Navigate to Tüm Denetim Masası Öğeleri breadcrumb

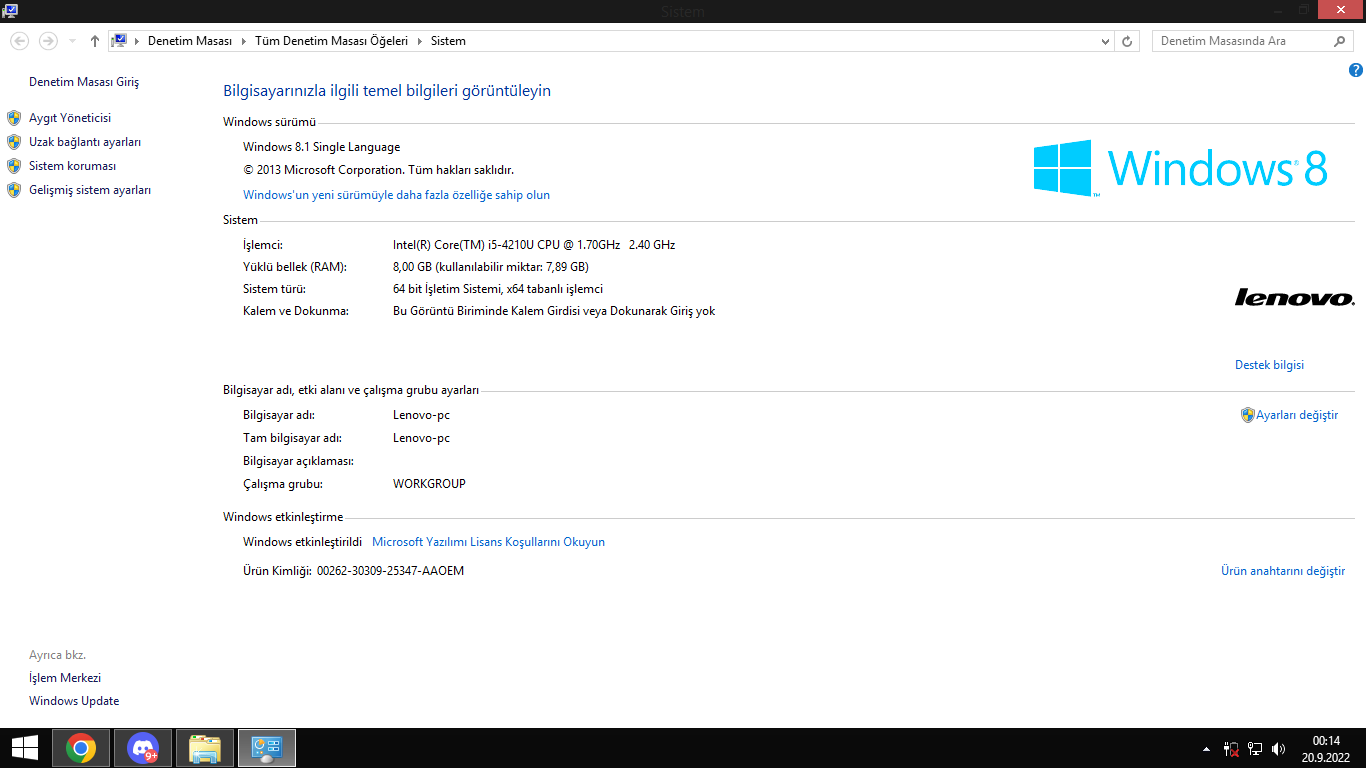pos(332,41)
